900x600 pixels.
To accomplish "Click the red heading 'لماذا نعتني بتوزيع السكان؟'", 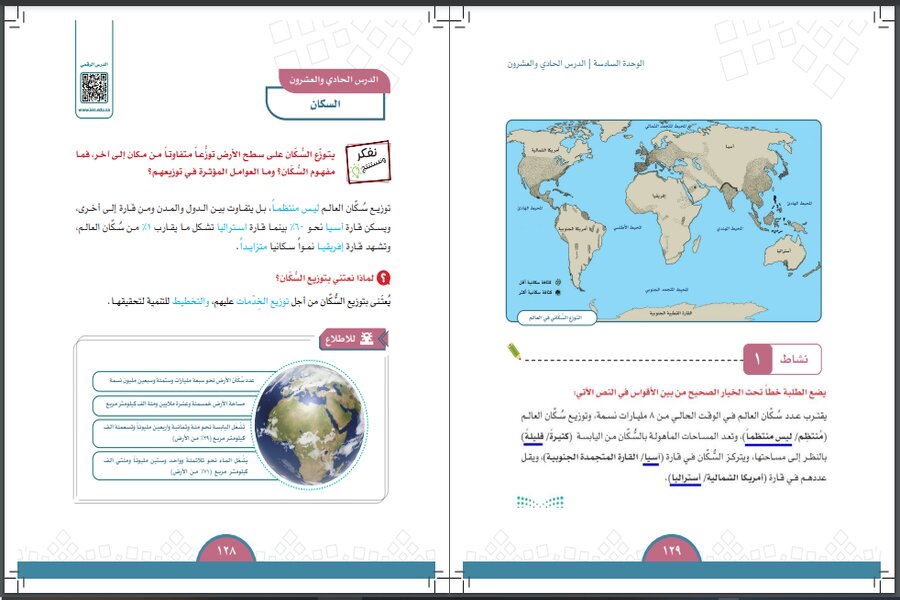I will click(x=325, y=278).
